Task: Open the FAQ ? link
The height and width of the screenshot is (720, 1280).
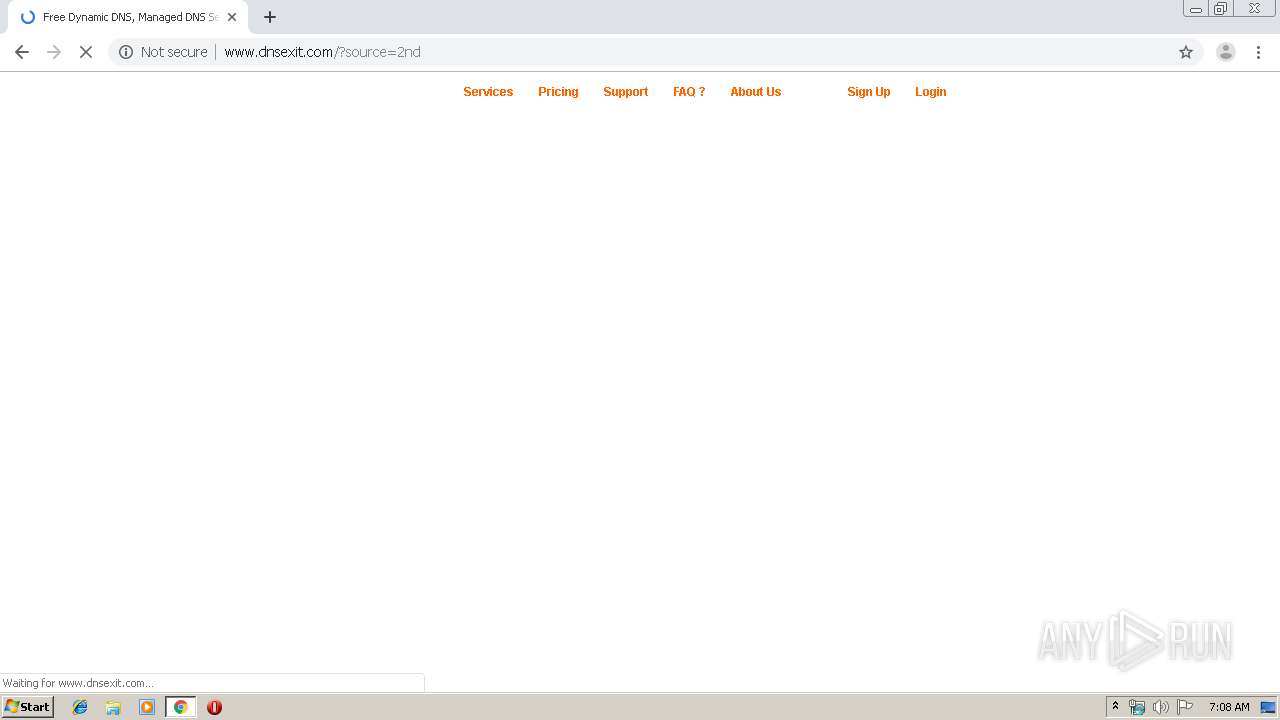Action: point(689,91)
